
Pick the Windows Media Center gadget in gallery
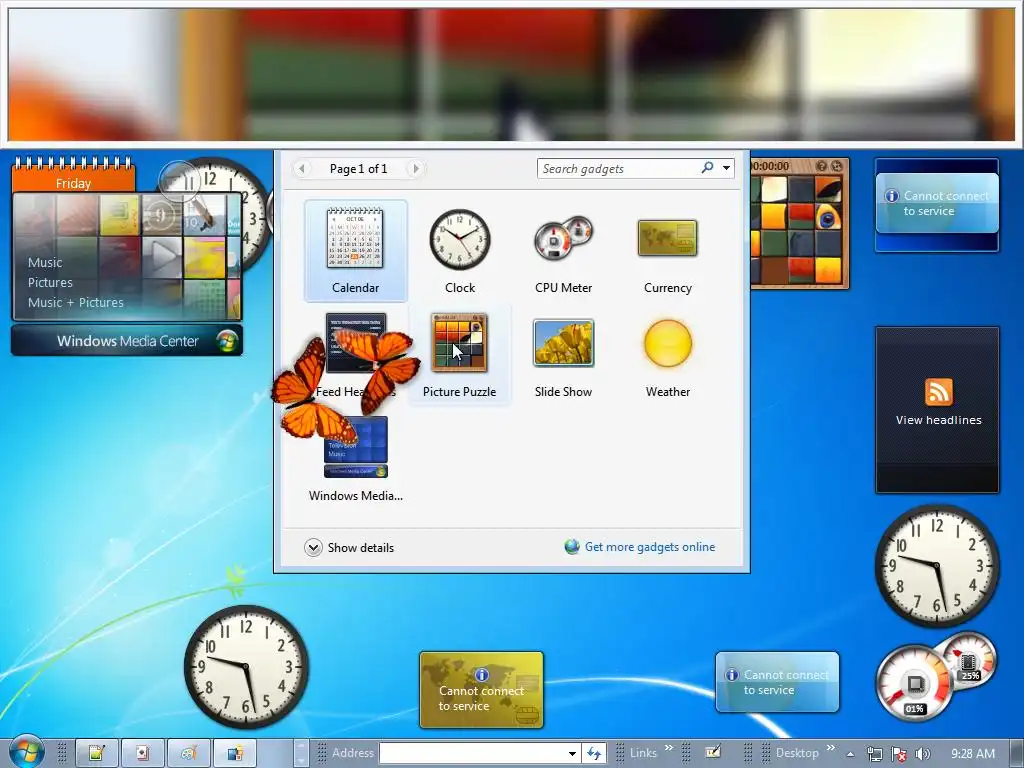click(355, 458)
